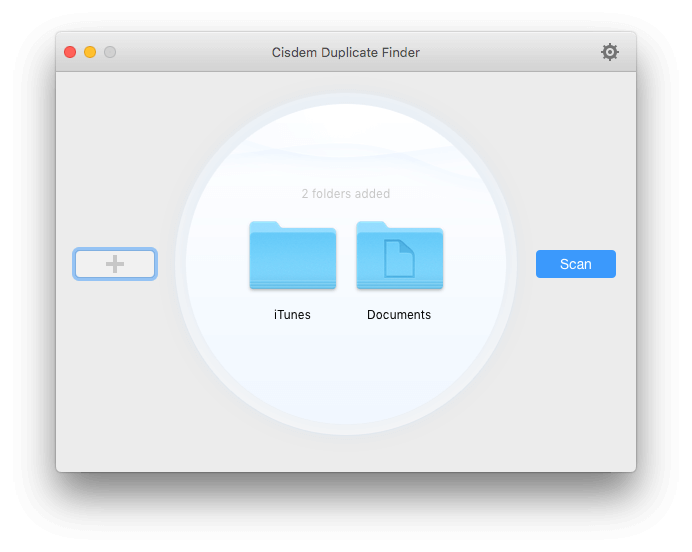Click the iTunes folder label

point(292,315)
